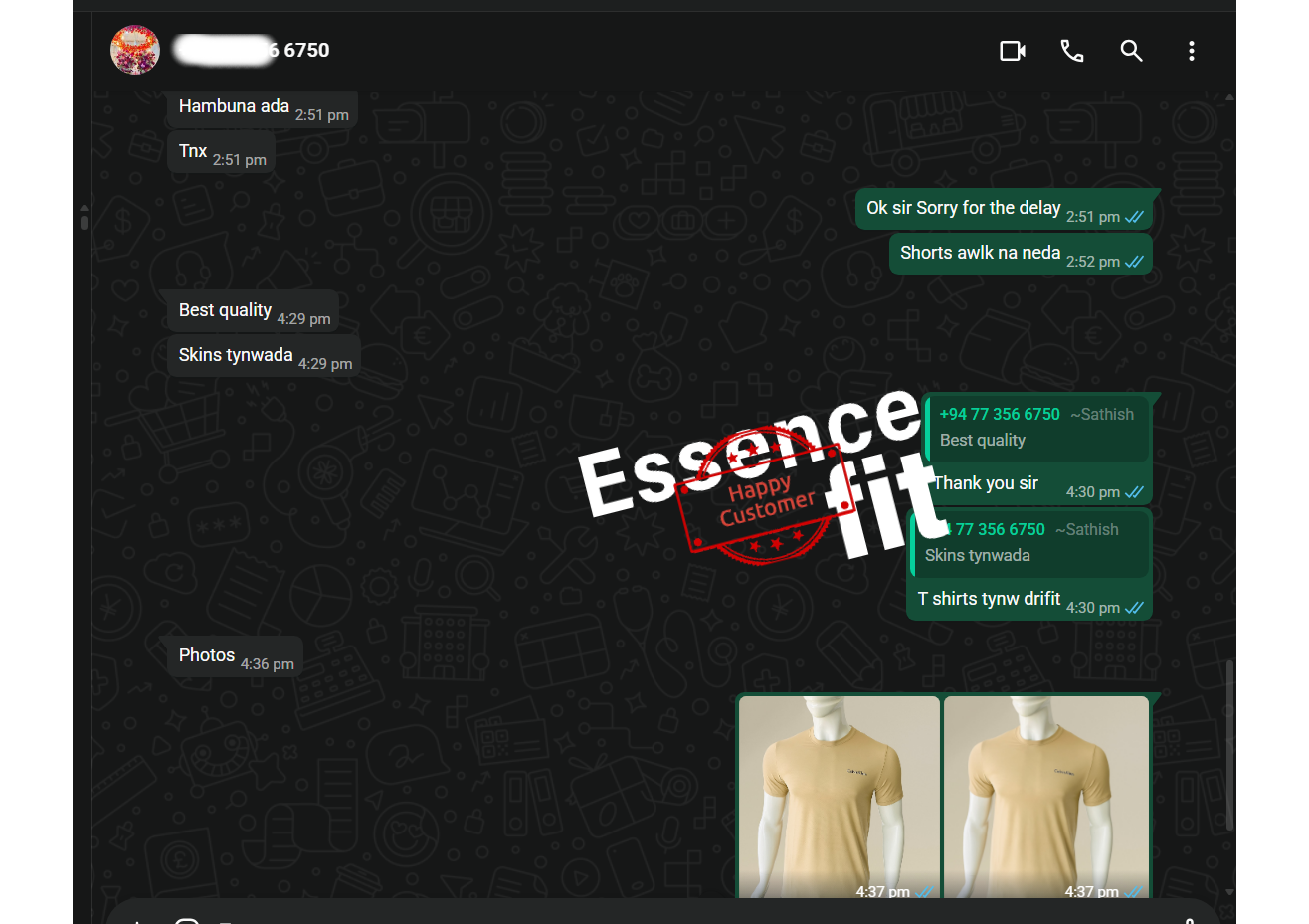Start a video call with the contact
This screenshot has width=1309, height=924.
(1013, 51)
